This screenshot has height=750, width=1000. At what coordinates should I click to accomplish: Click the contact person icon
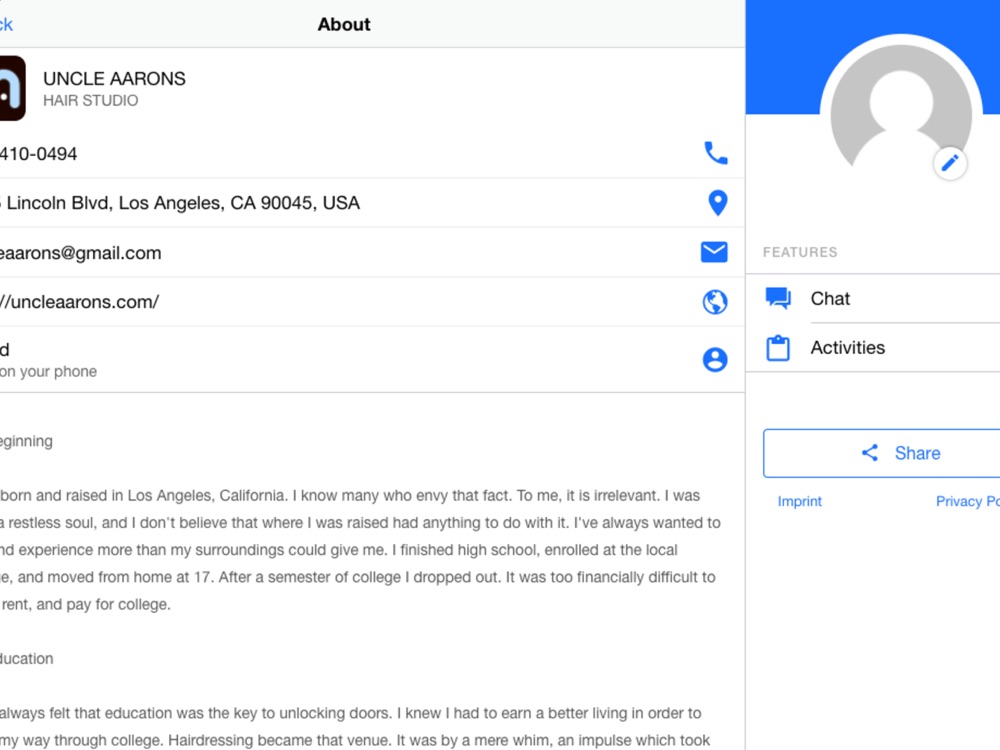coord(714,360)
